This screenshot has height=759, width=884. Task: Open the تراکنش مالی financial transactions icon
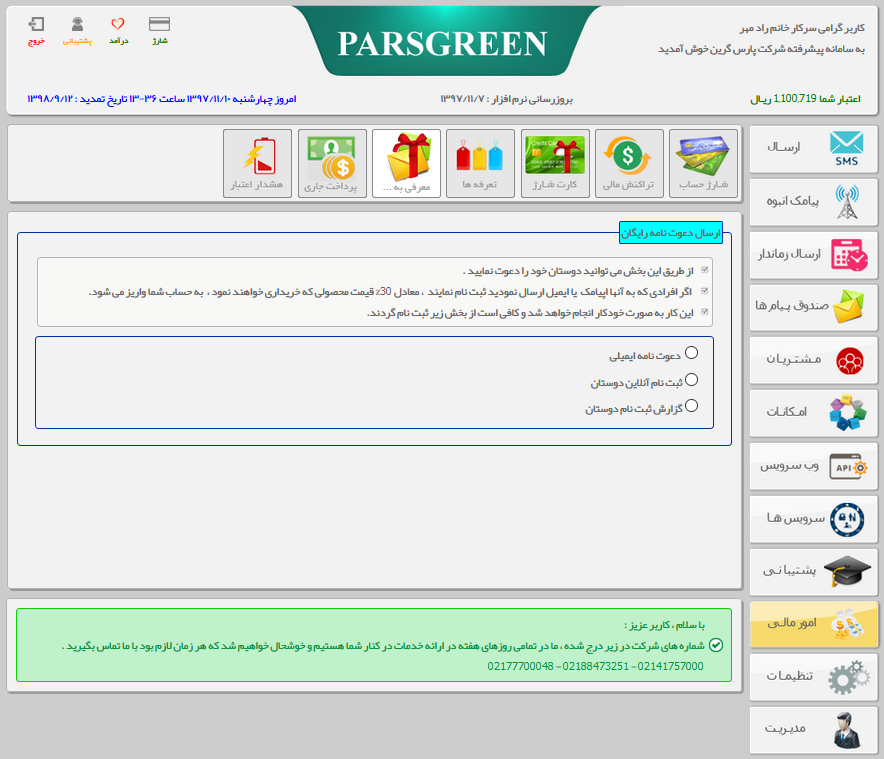point(628,163)
